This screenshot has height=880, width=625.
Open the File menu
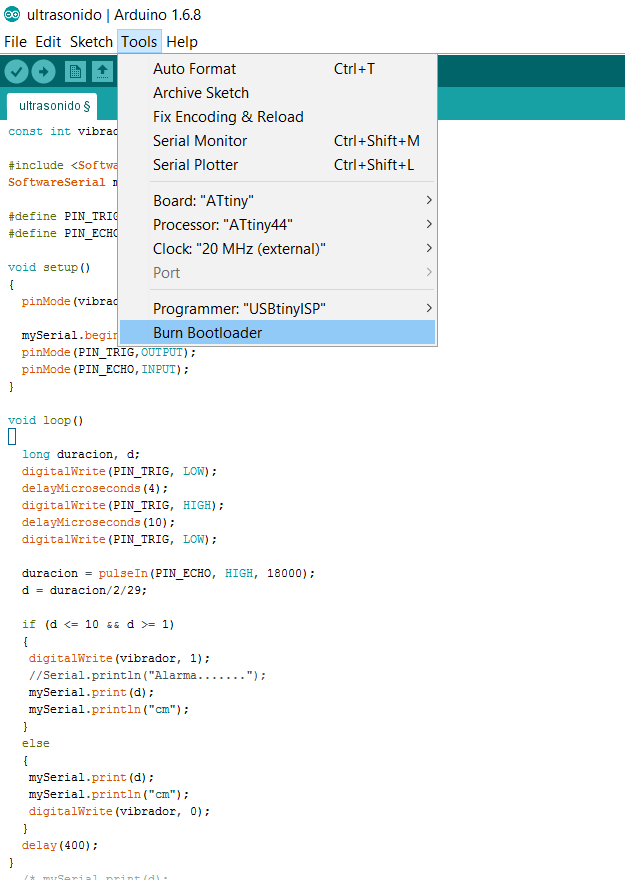[x=15, y=42]
